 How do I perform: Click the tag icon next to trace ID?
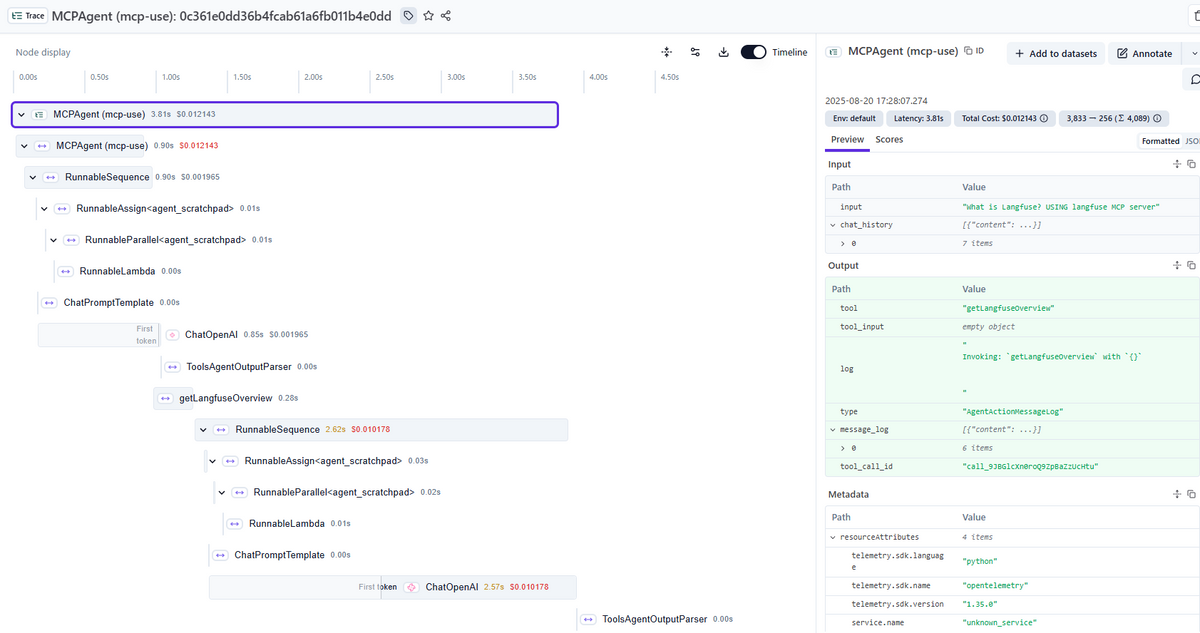click(x=408, y=16)
